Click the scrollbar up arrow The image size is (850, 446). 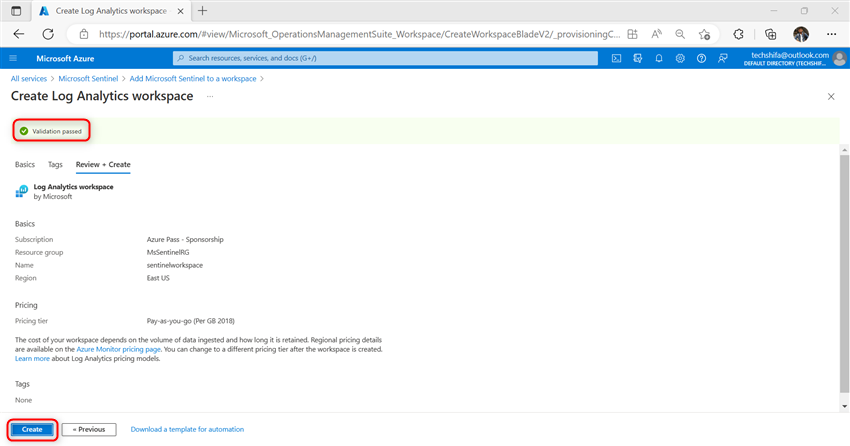(844, 149)
